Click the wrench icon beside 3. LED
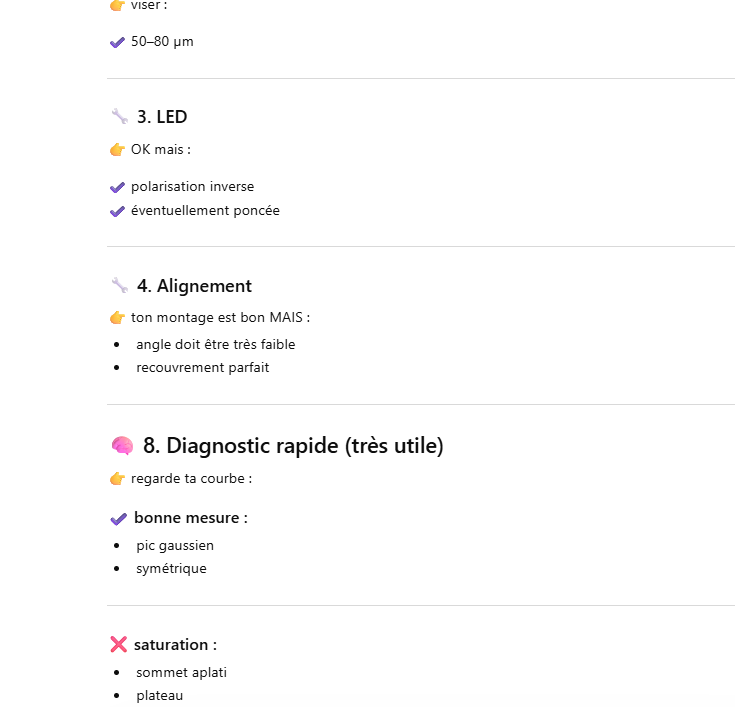The height and width of the screenshot is (707, 735). [119, 117]
